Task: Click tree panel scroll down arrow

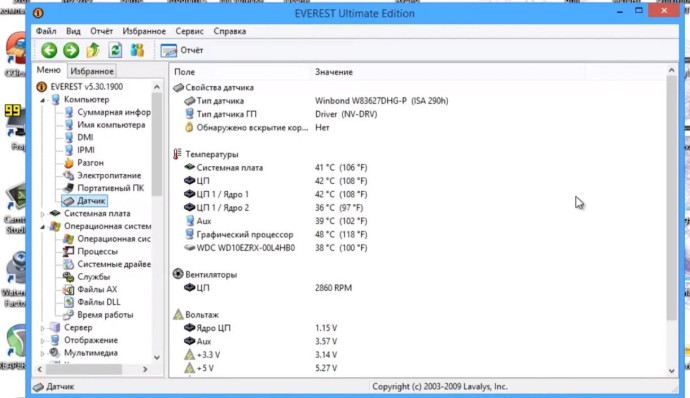Action: click(x=157, y=357)
